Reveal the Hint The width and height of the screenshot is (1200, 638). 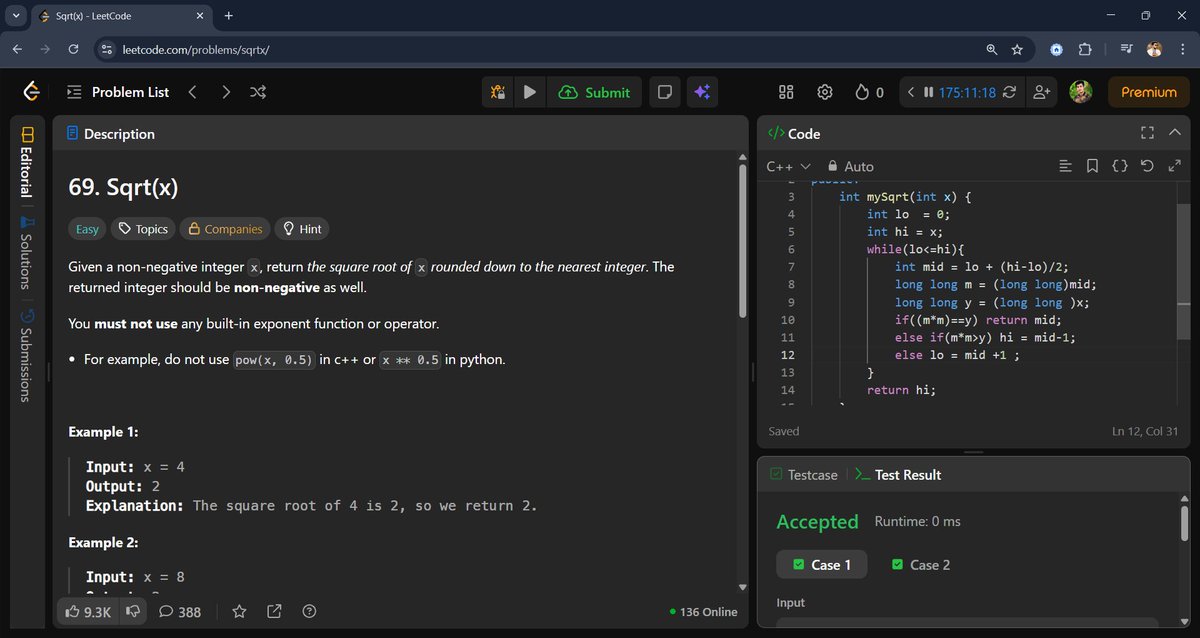302,229
